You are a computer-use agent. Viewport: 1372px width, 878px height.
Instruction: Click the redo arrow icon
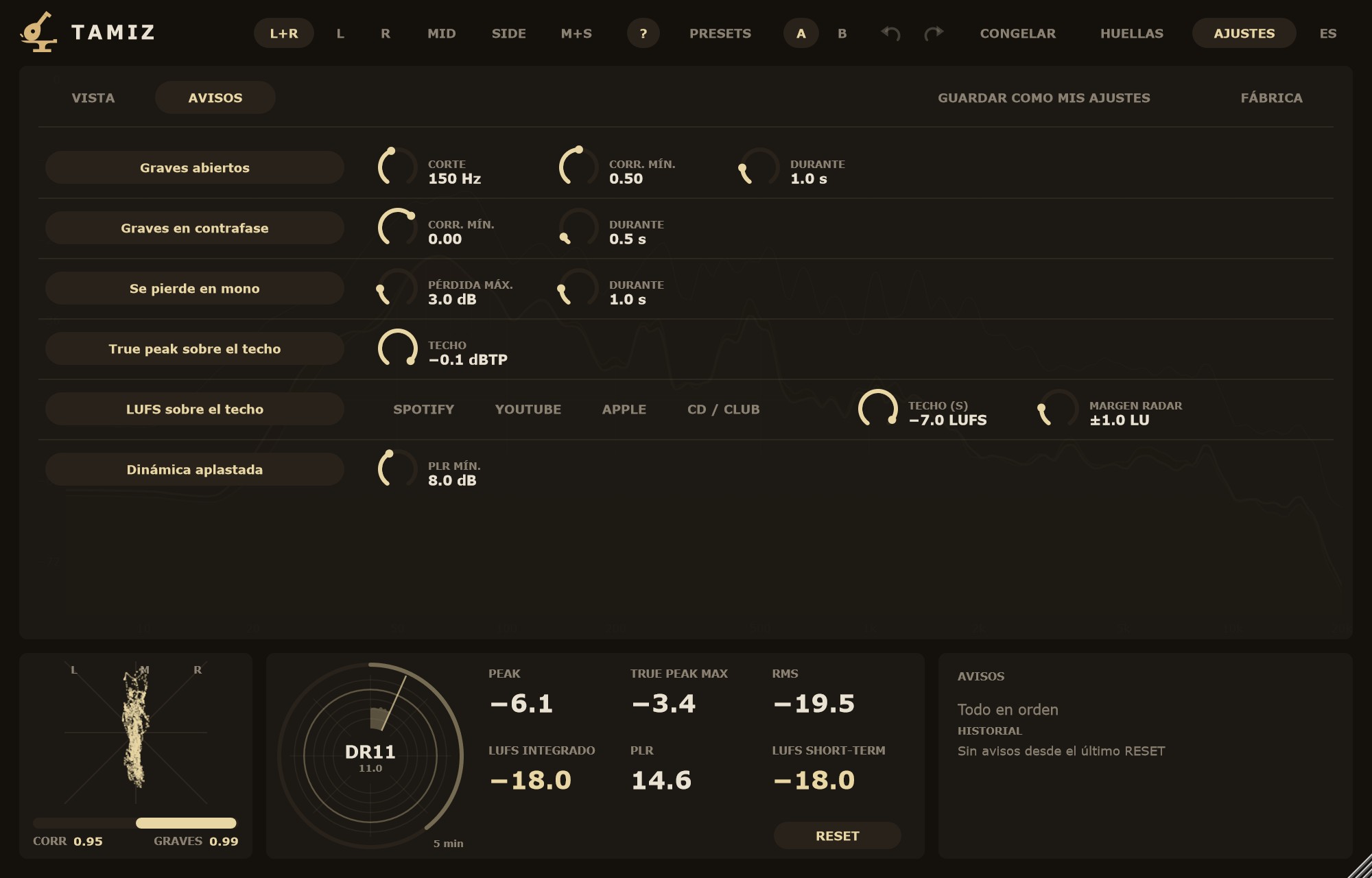click(934, 33)
